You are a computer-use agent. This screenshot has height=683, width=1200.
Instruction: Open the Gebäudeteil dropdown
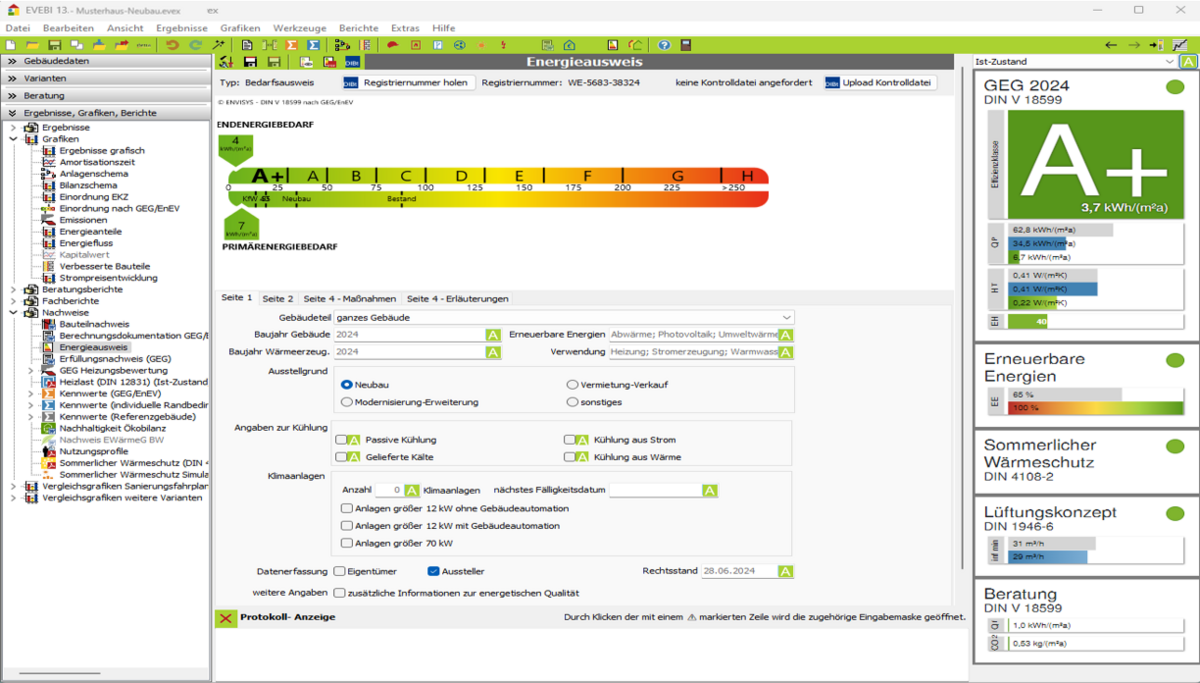565,317
